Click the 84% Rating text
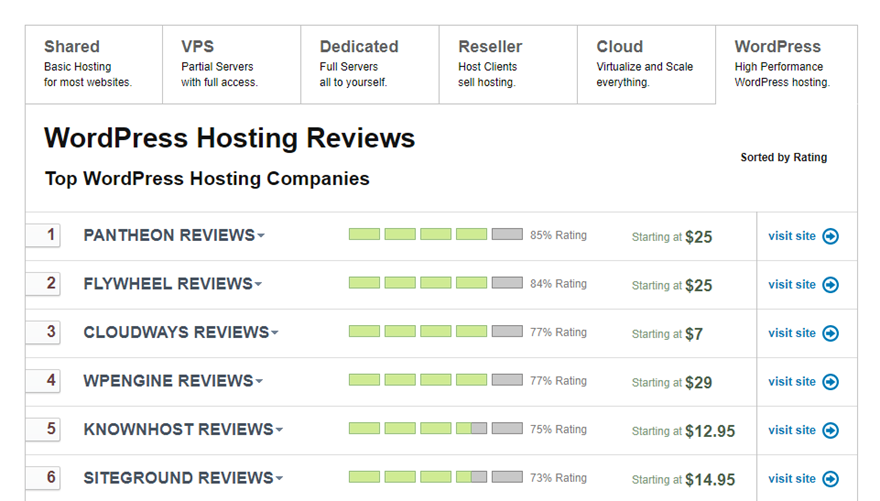Screen dimensions: 880x501 tap(558, 284)
